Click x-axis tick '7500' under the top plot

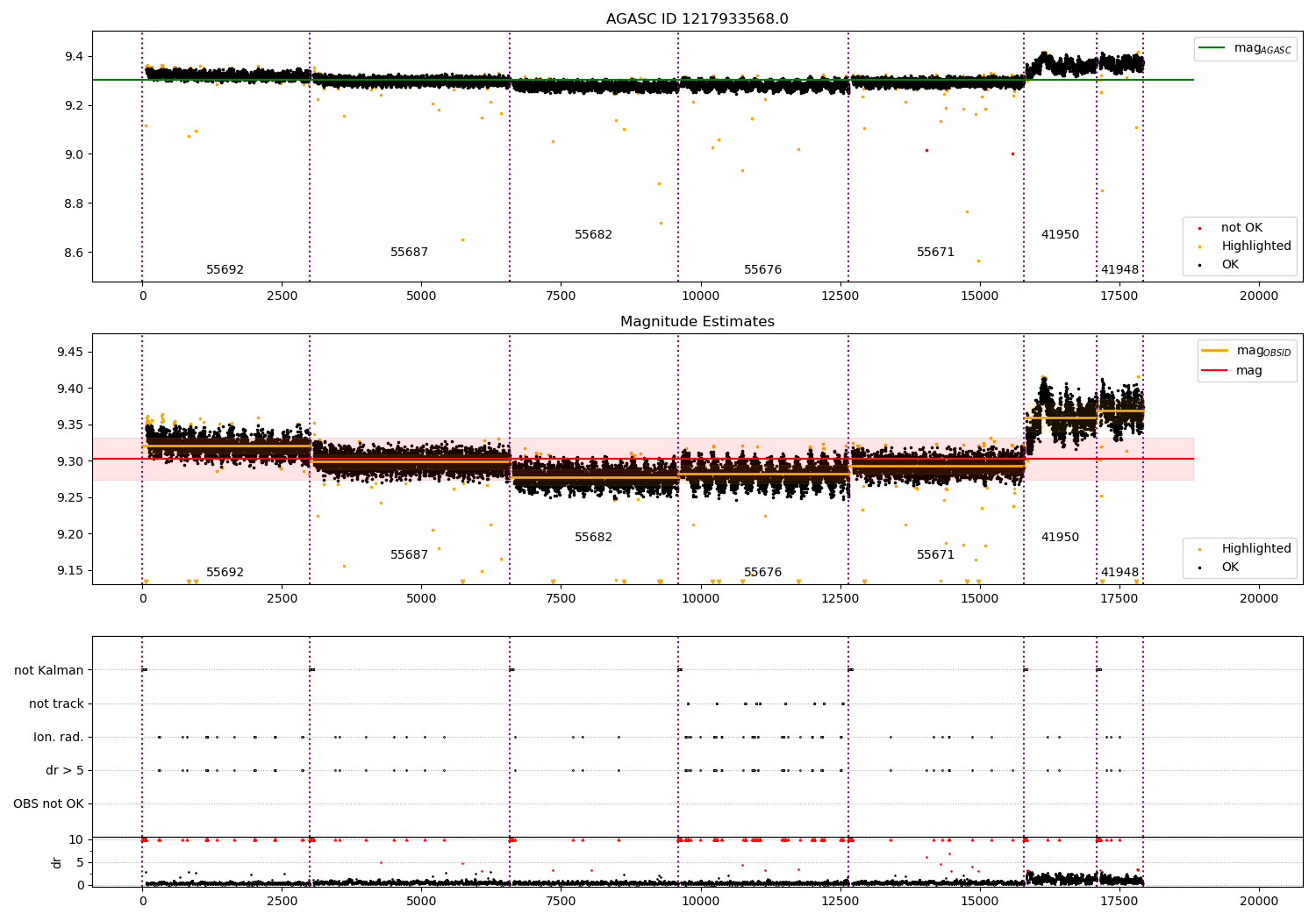tap(561, 296)
